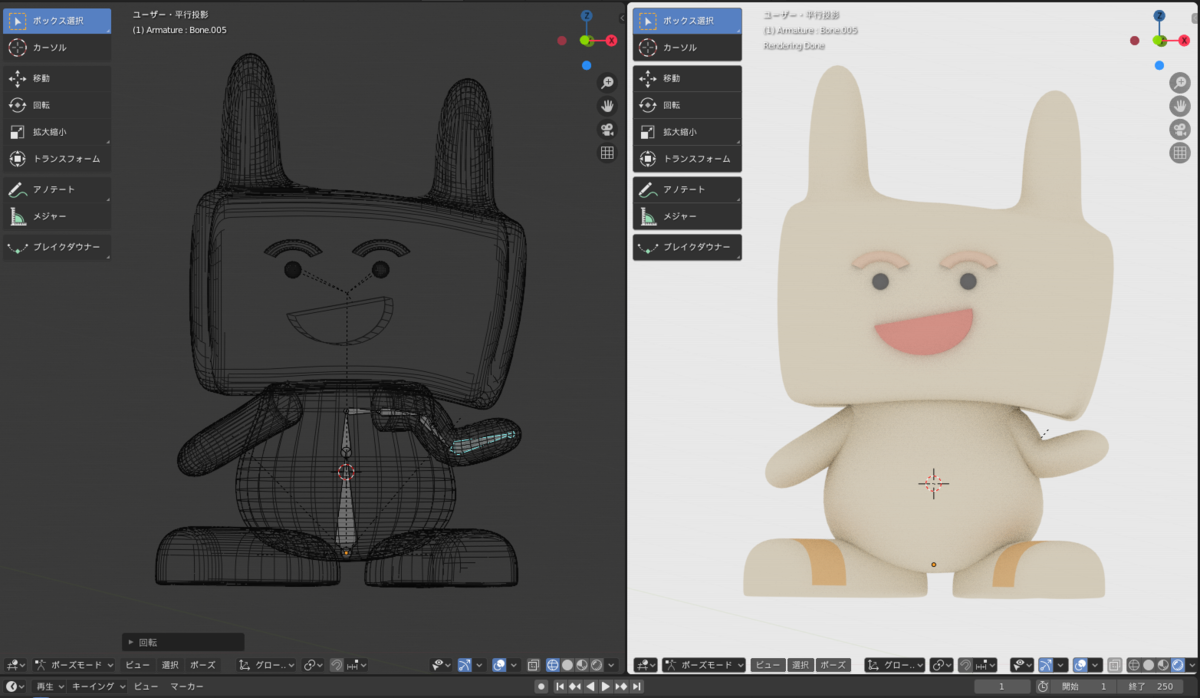1200x698 pixels.
Task: Click timeline play forward button
Action: [x=605, y=687]
